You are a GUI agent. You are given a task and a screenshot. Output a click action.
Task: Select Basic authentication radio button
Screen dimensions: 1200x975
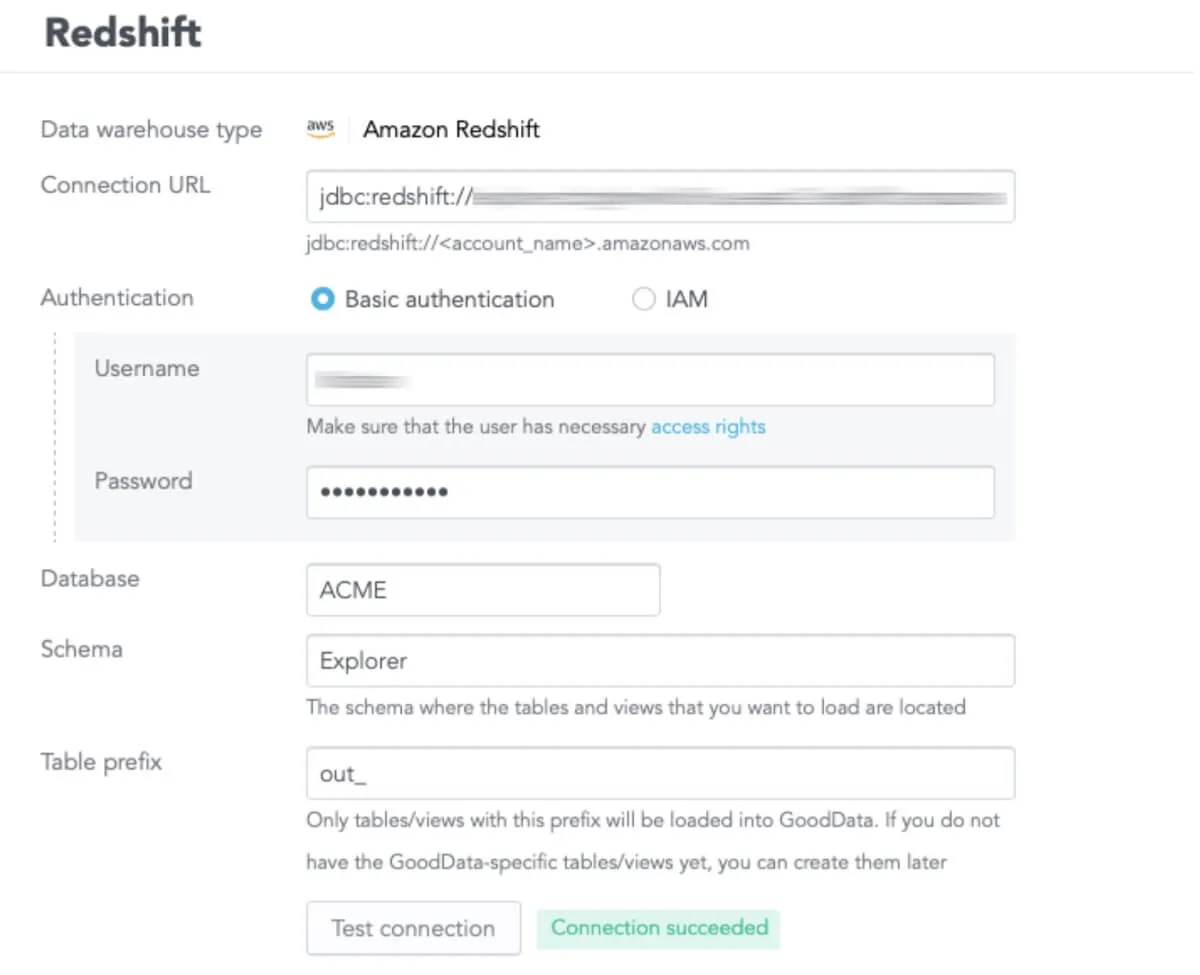(322, 299)
